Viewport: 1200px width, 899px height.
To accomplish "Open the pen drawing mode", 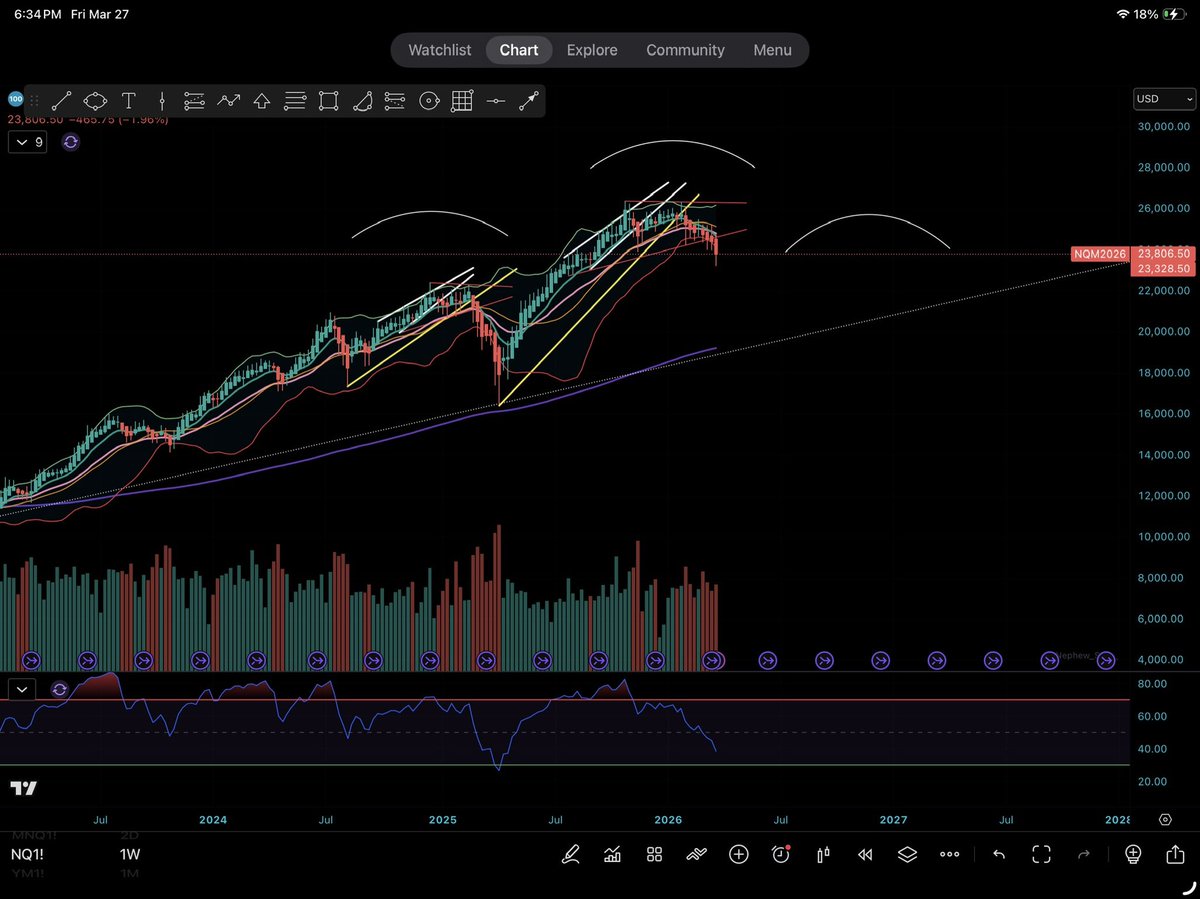I will pos(570,854).
